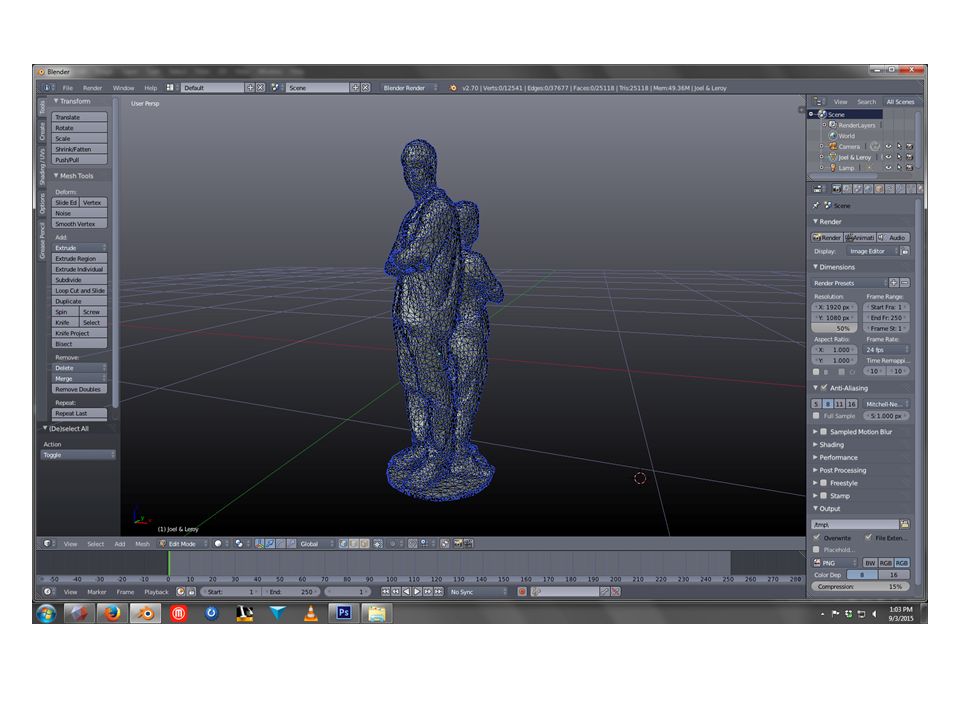Collapse the Mesh Tools panel

(76, 176)
